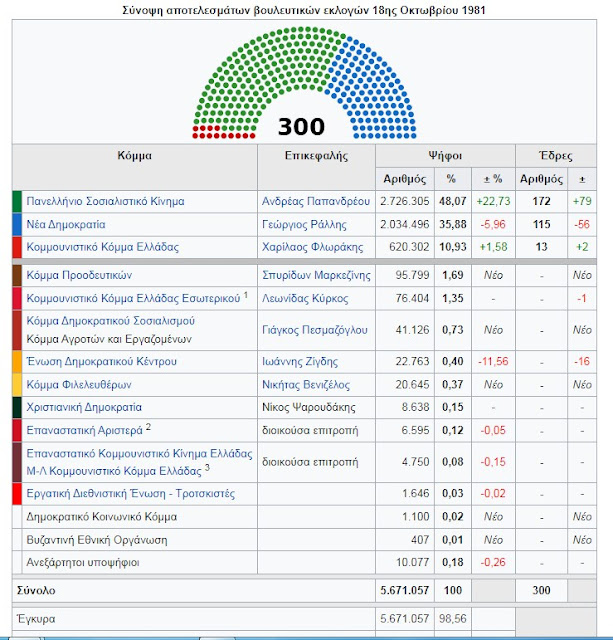Open the Νέα Δημοκρατία party link

click(66, 224)
